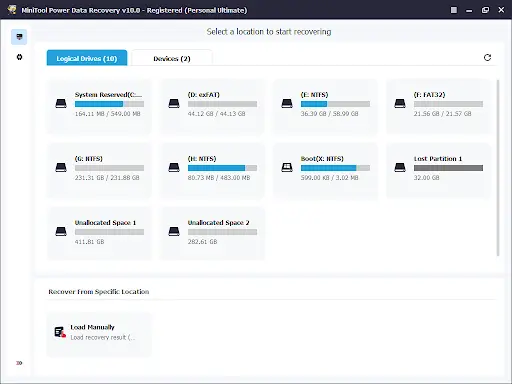The height and width of the screenshot is (384, 512).
Task: Select the (H: NTFS) drive name
Action: (x=202, y=159)
